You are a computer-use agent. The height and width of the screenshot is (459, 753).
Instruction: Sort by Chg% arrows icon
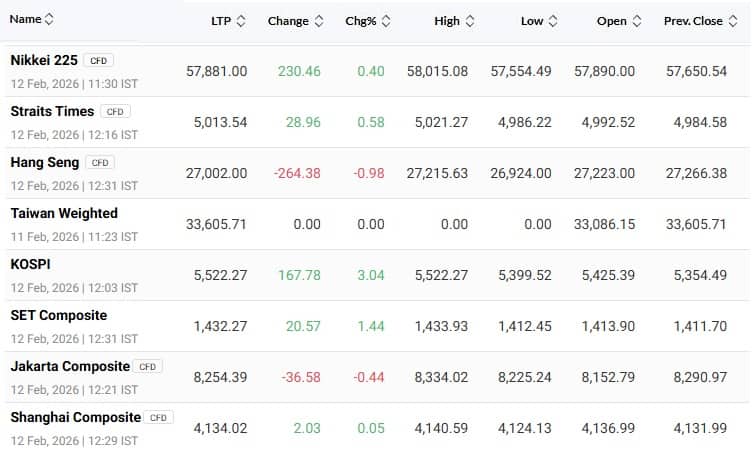(x=386, y=21)
